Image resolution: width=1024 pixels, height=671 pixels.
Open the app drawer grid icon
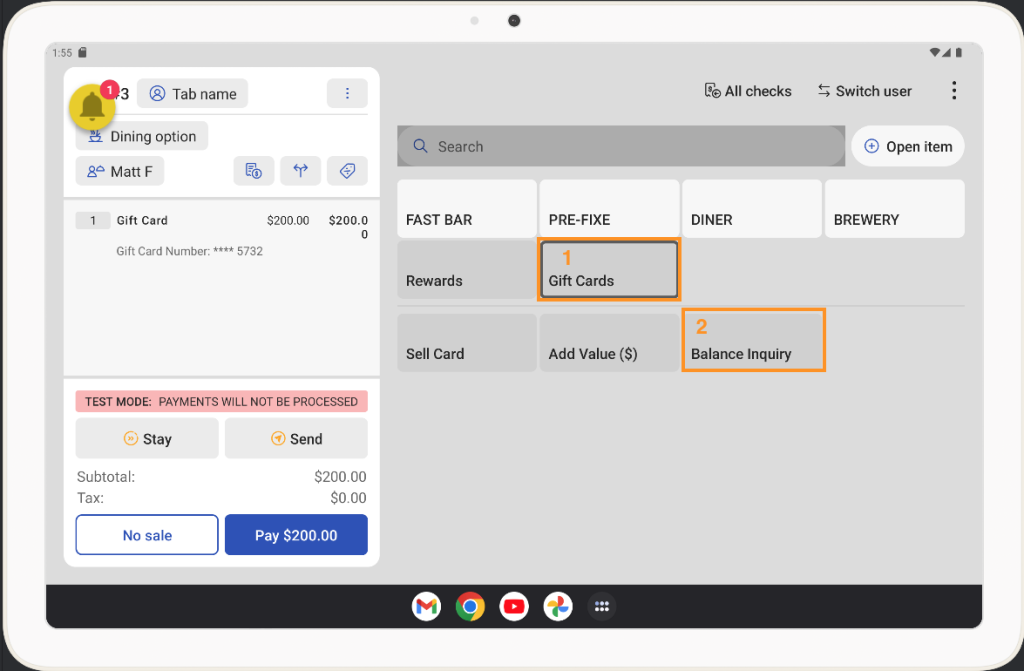point(601,606)
